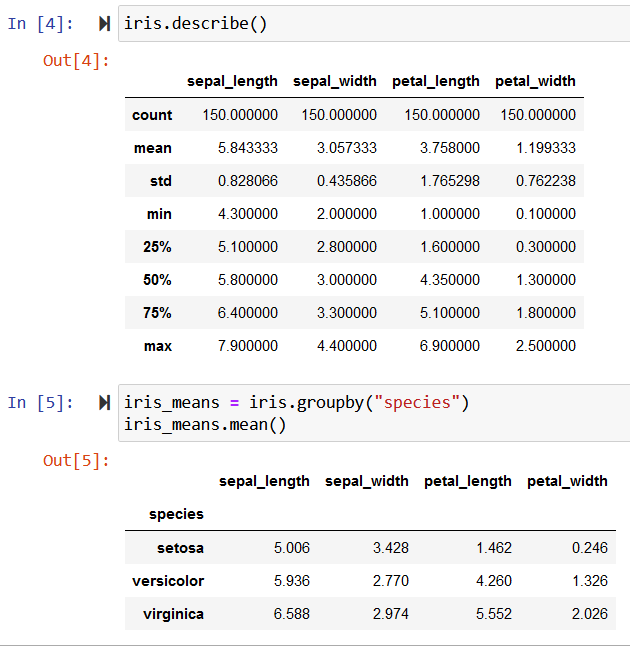This screenshot has width=630, height=646.
Task: Select the In [5]: prompt label
Action: coord(40,403)
